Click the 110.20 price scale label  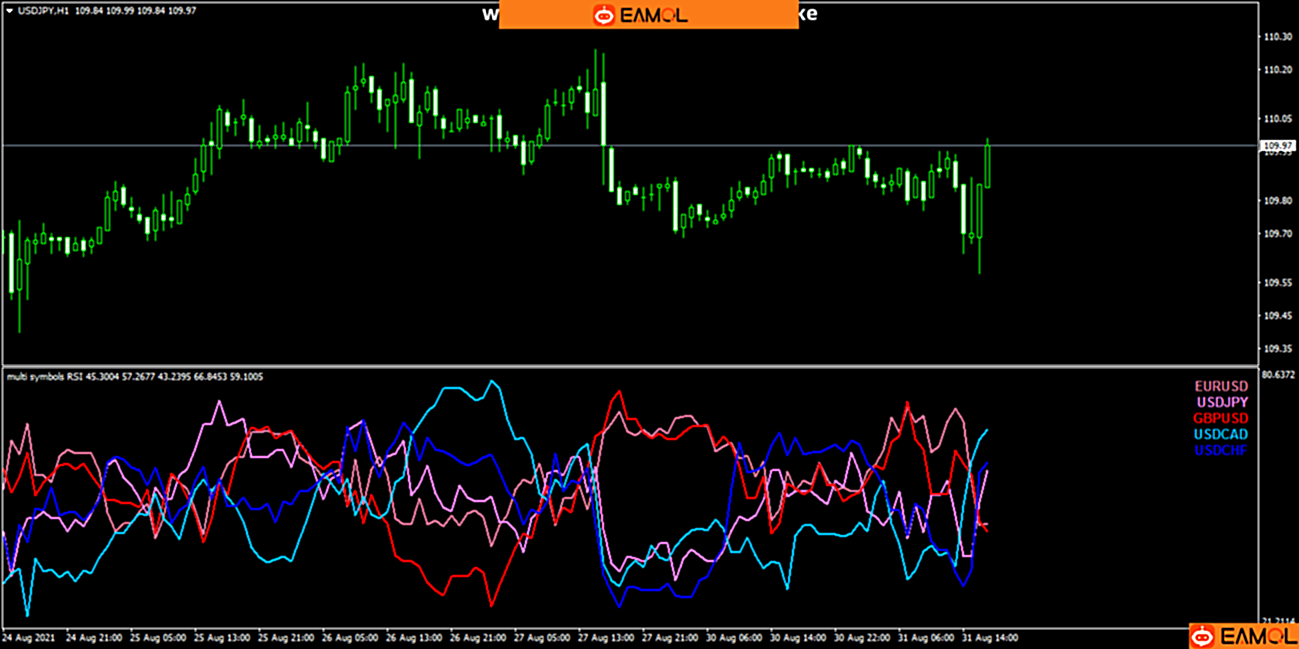coord(1277,70)
